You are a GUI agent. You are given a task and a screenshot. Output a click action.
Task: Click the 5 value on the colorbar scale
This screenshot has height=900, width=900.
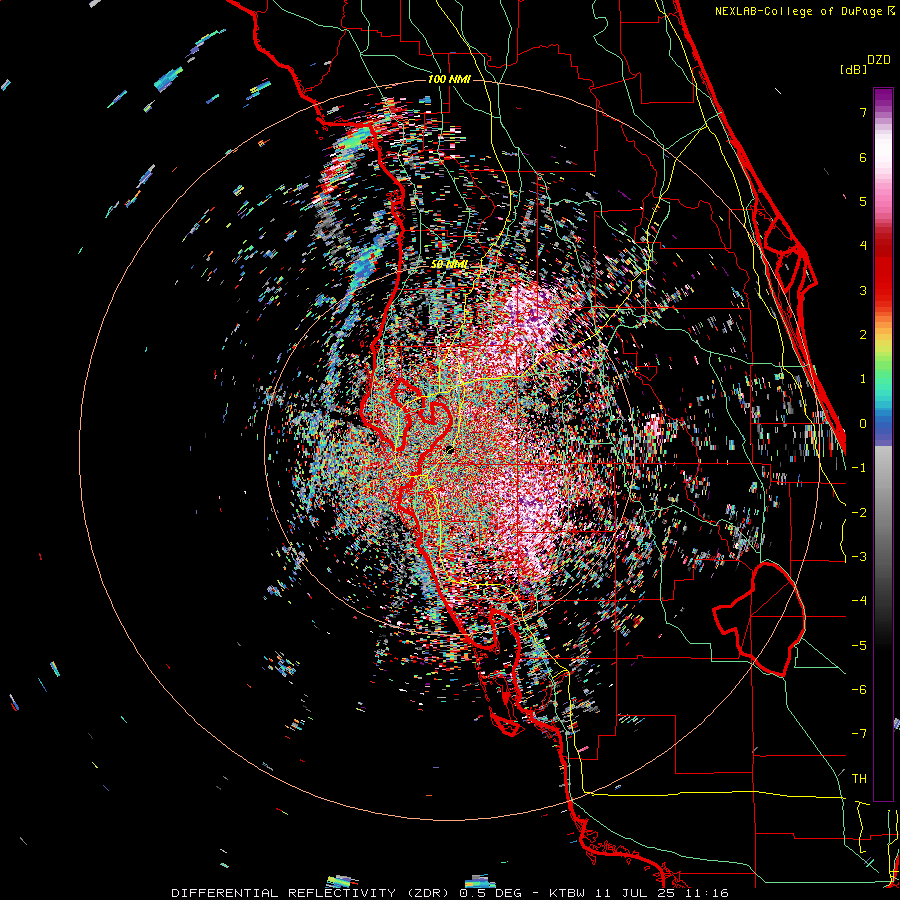[x=863, y=201]
